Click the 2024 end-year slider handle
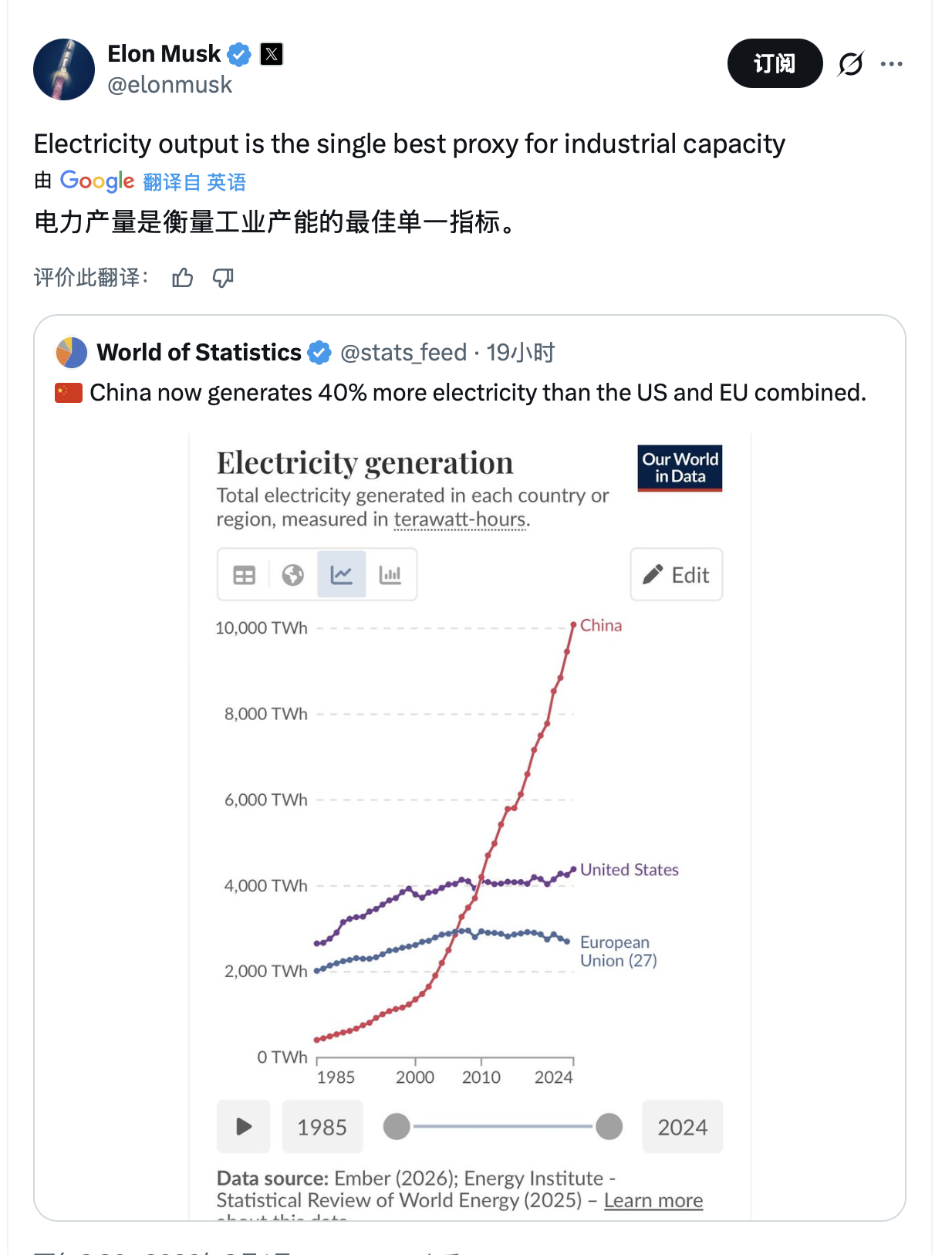The height and width of the screenshot is (1255, 952). (x=609, y=1127)
